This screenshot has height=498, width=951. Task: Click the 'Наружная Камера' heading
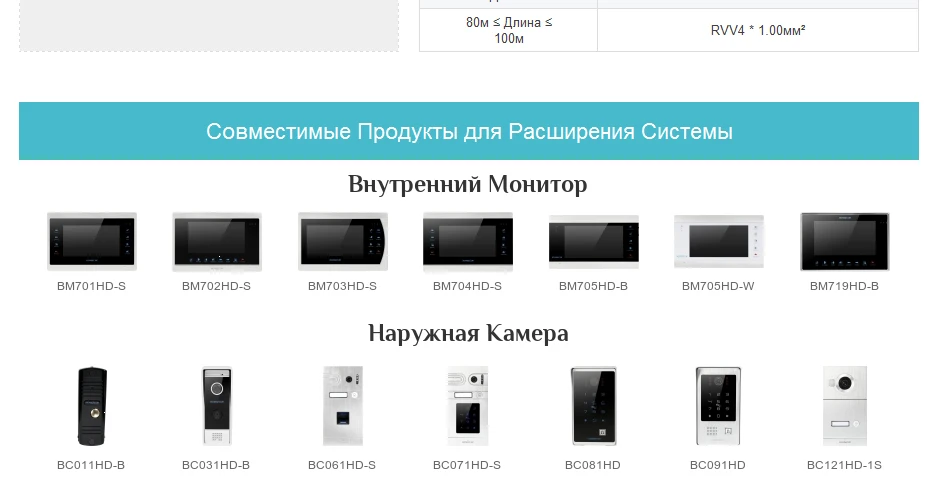468,333
